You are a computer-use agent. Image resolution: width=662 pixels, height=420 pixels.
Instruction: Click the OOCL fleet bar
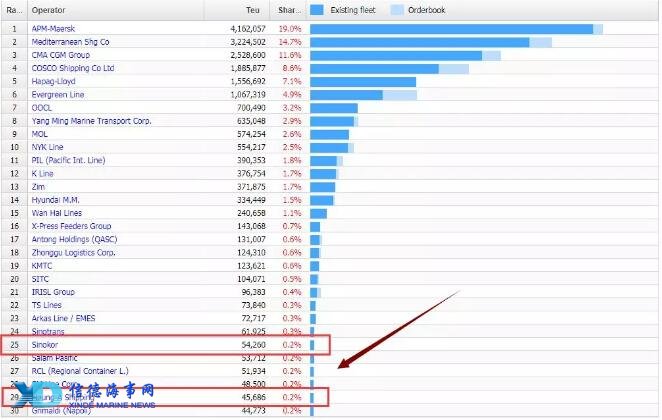coord(334,108)
